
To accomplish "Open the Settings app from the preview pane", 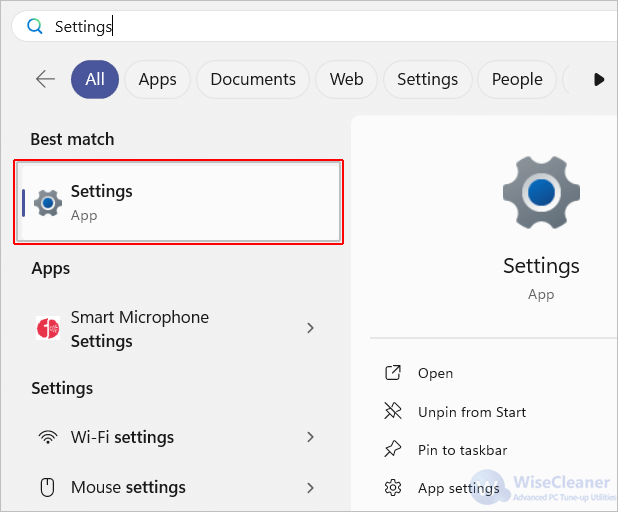I will click(x=435, y=373).
